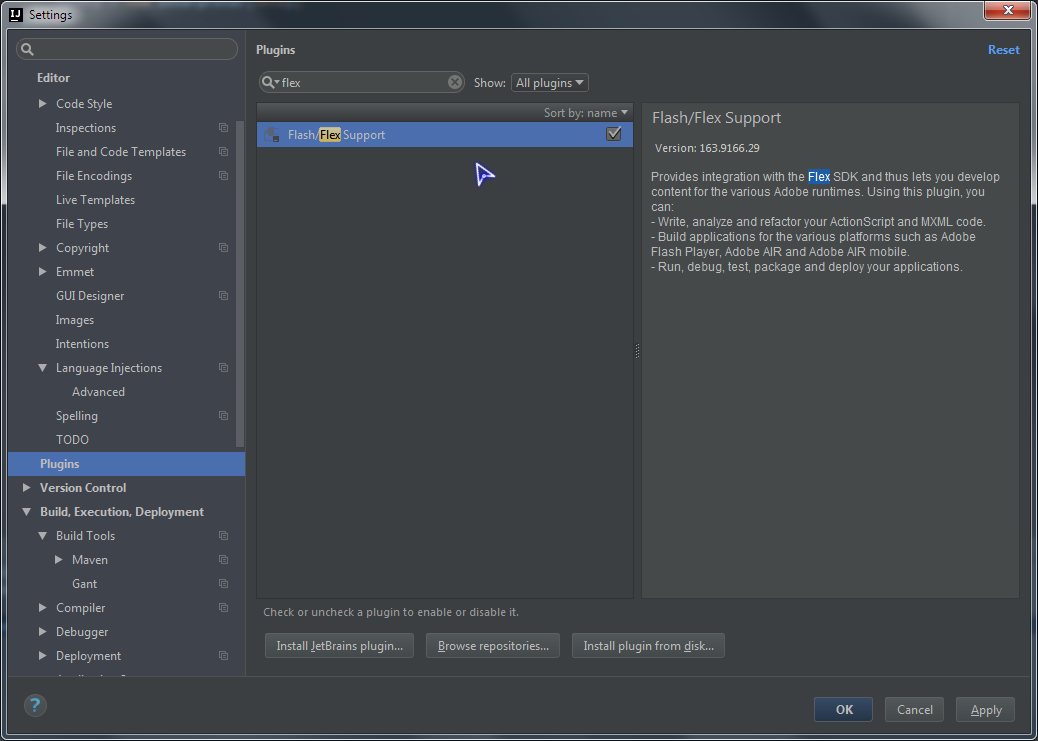
Task: Open the plugin search history magnifier icon
Action: tap(269, 82)
